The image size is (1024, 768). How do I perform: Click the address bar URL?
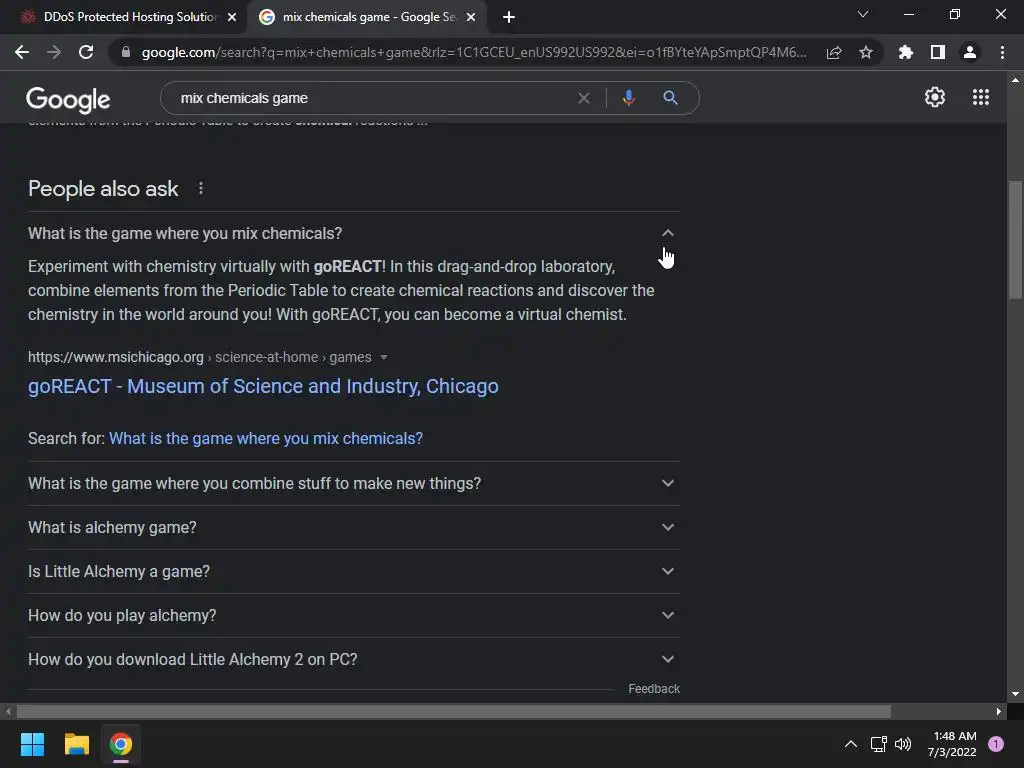coord(473,52)
